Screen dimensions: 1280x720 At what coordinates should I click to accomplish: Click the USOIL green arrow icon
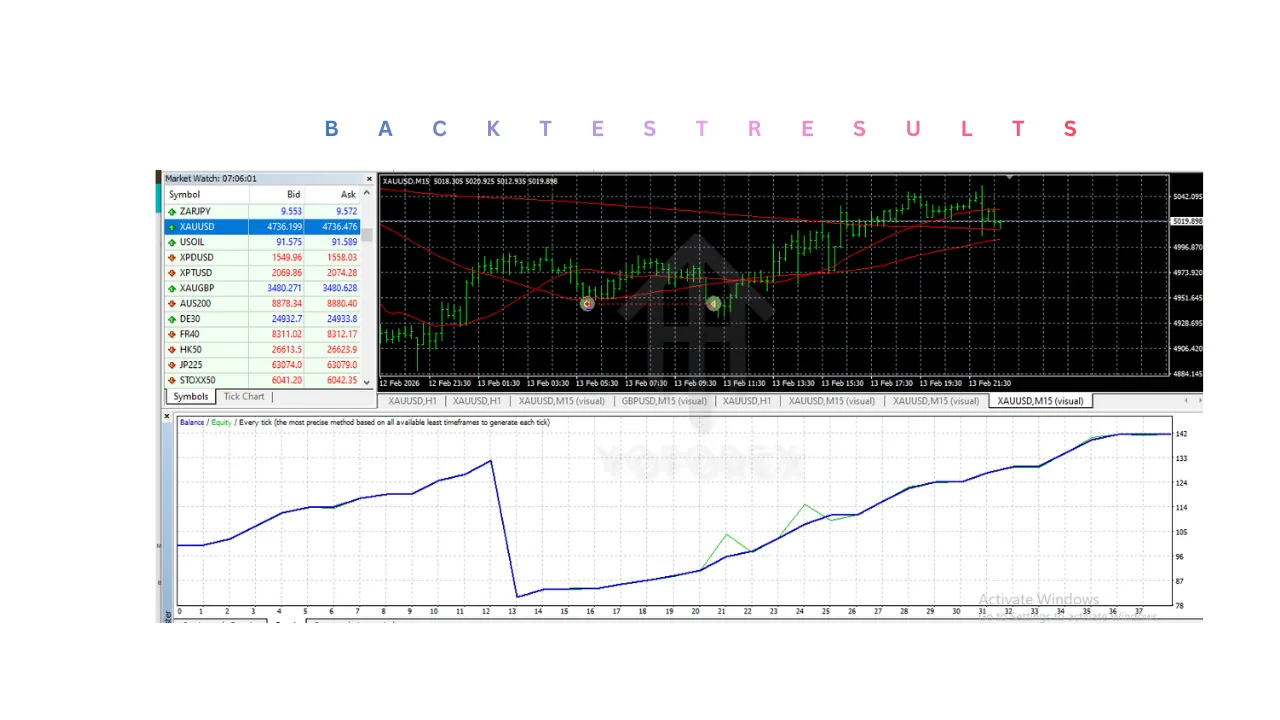[x=172, y=242]
